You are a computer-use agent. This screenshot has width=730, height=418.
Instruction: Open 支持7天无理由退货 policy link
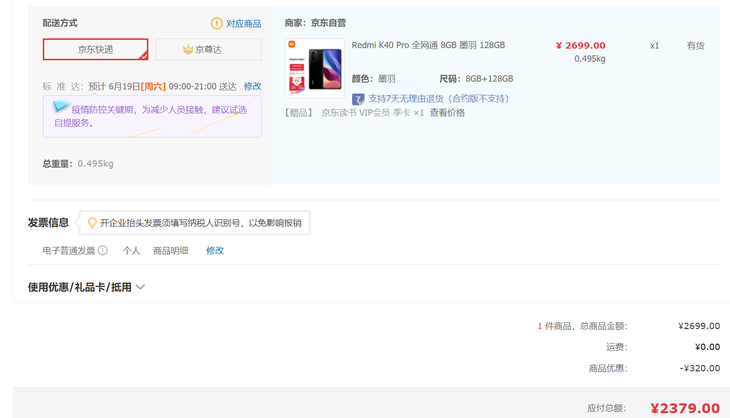tap(438, 98)
